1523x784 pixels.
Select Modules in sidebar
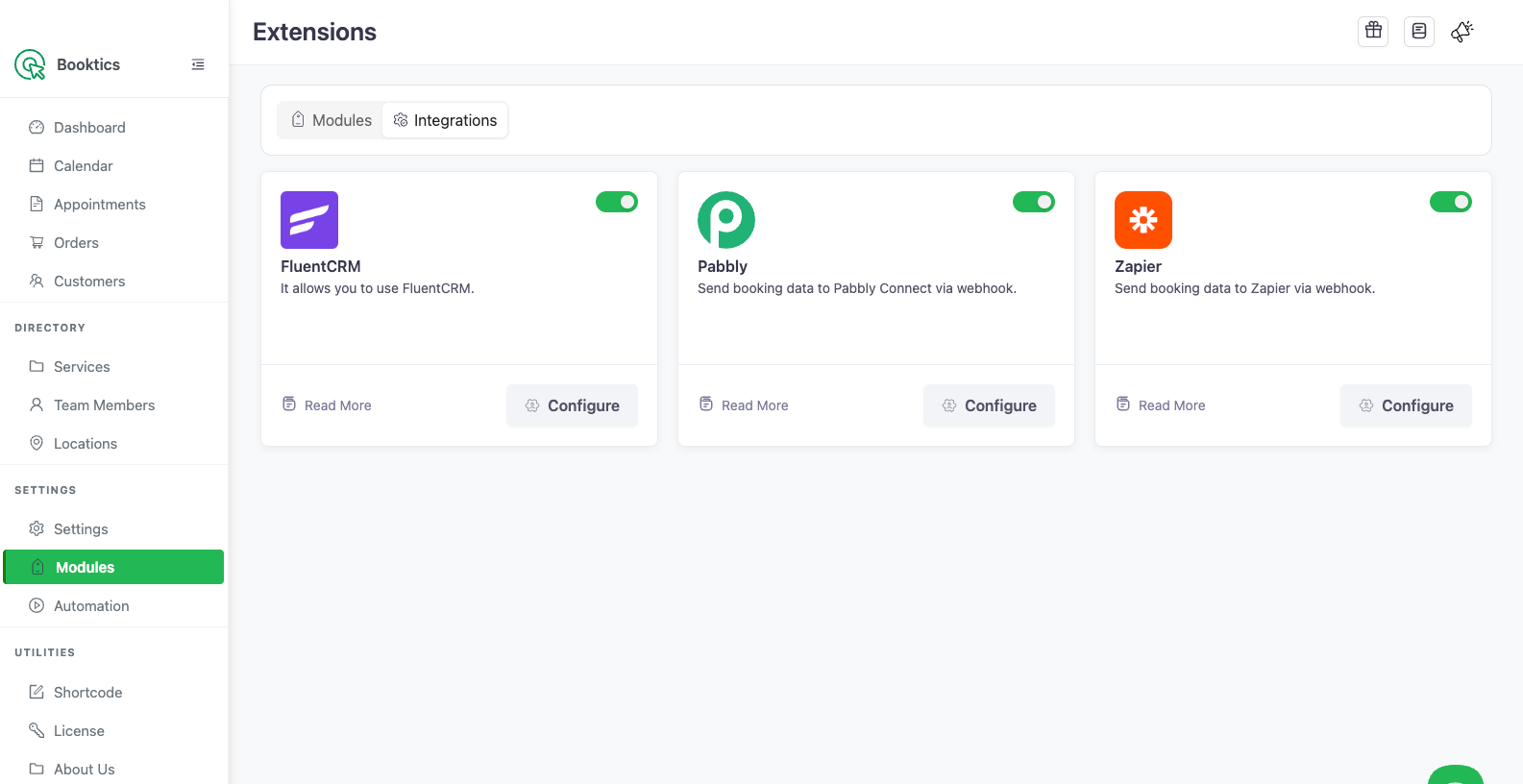[x=113, y=567]
